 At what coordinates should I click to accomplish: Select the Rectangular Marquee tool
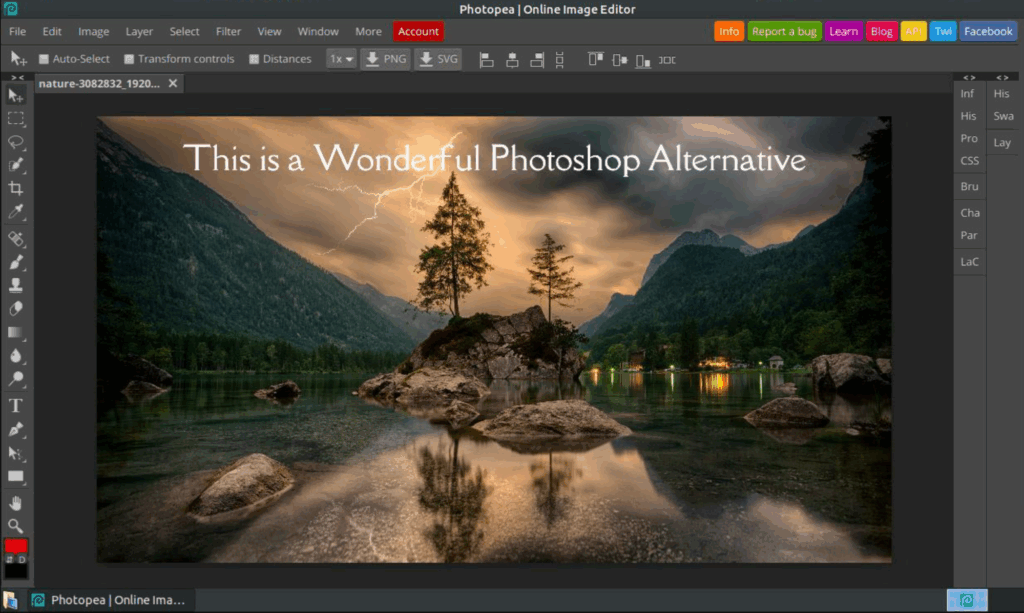click(x=16, y=118)
